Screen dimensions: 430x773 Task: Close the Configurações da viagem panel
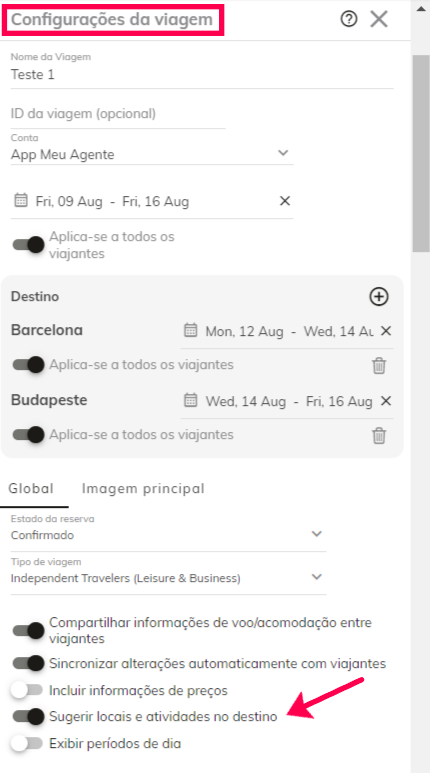(379, 19)
